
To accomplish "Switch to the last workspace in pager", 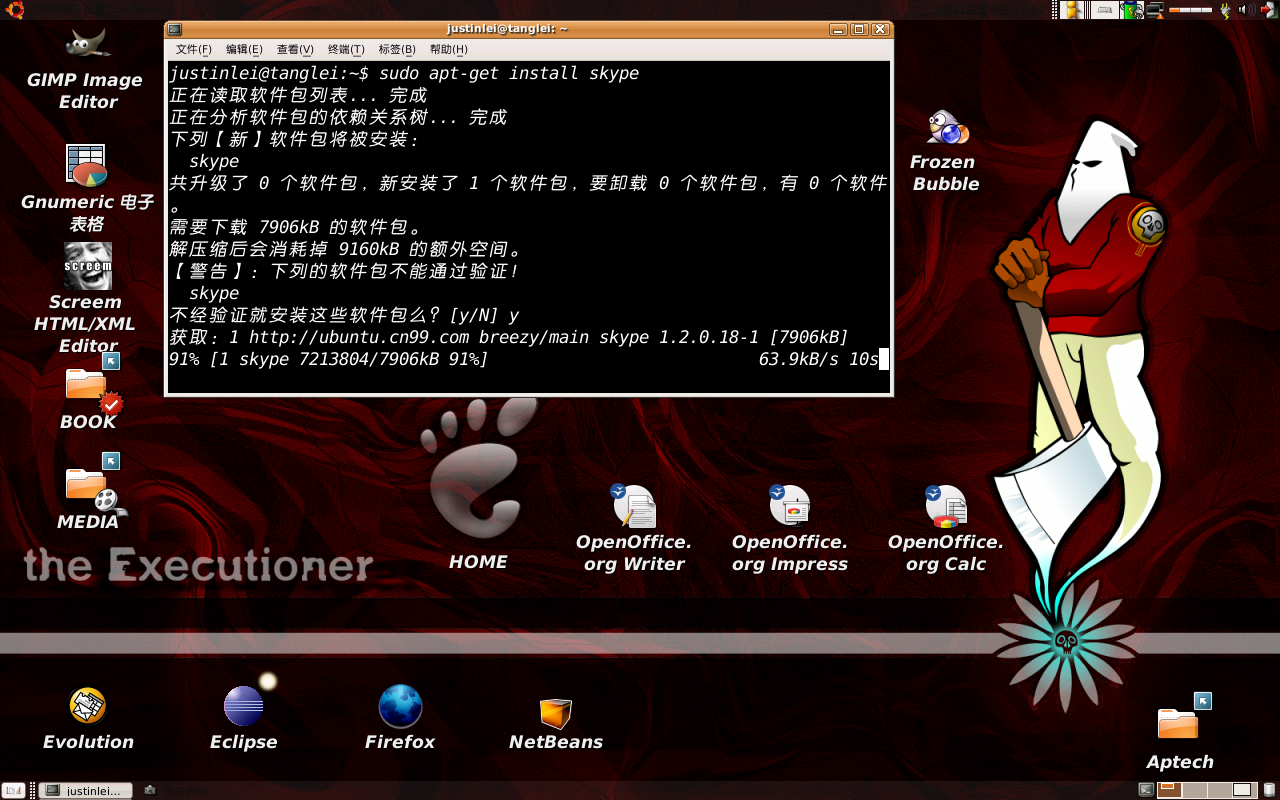I will click(1245, 790).
